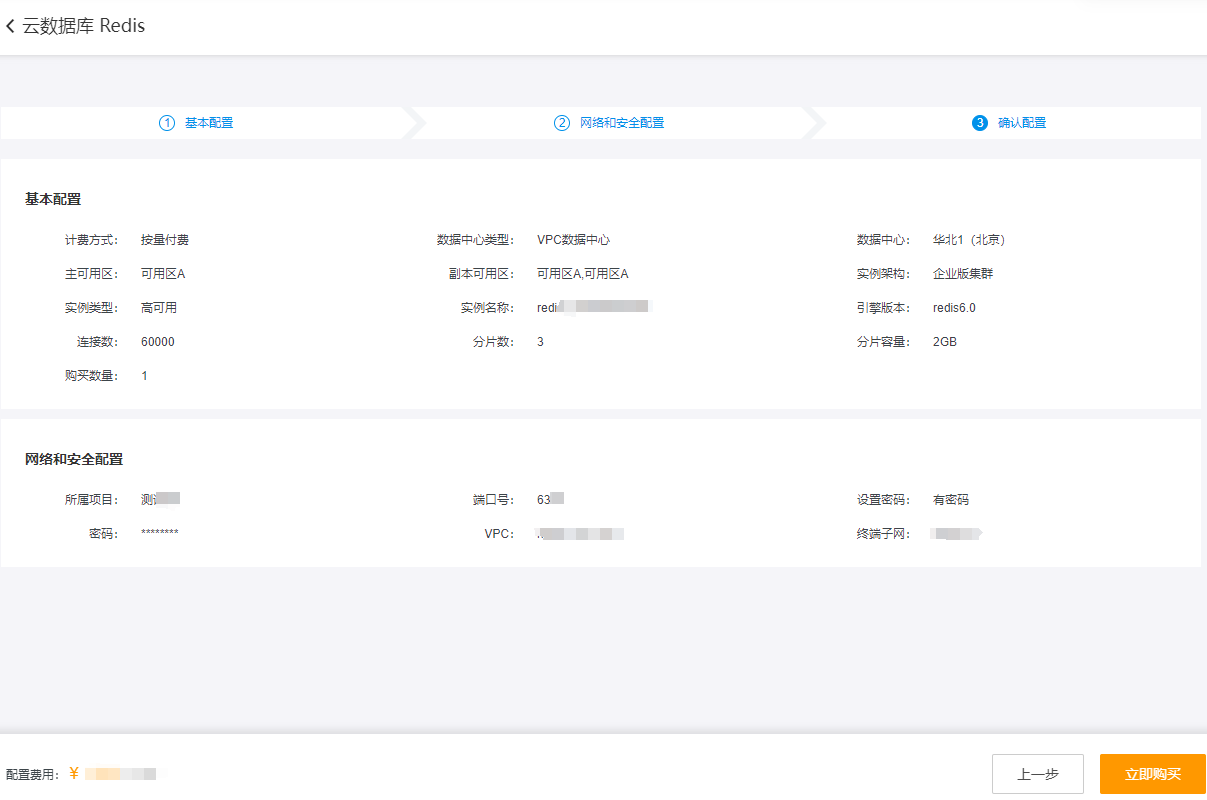1207x800 pixels.
Task: Click the 云数据库 Redis page title
Action: tap(84, 27)
